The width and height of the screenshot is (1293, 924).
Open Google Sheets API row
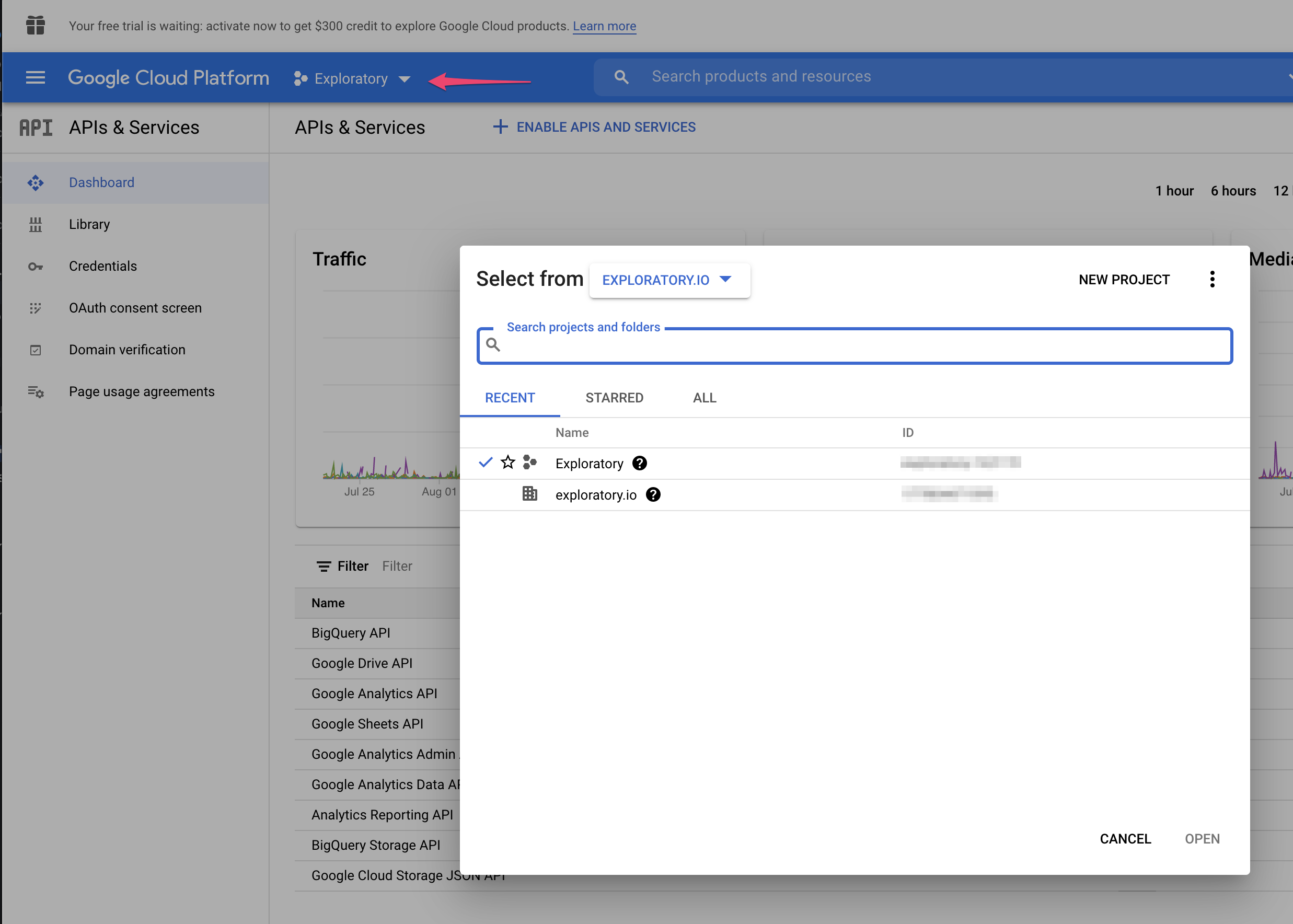(367, 724)
